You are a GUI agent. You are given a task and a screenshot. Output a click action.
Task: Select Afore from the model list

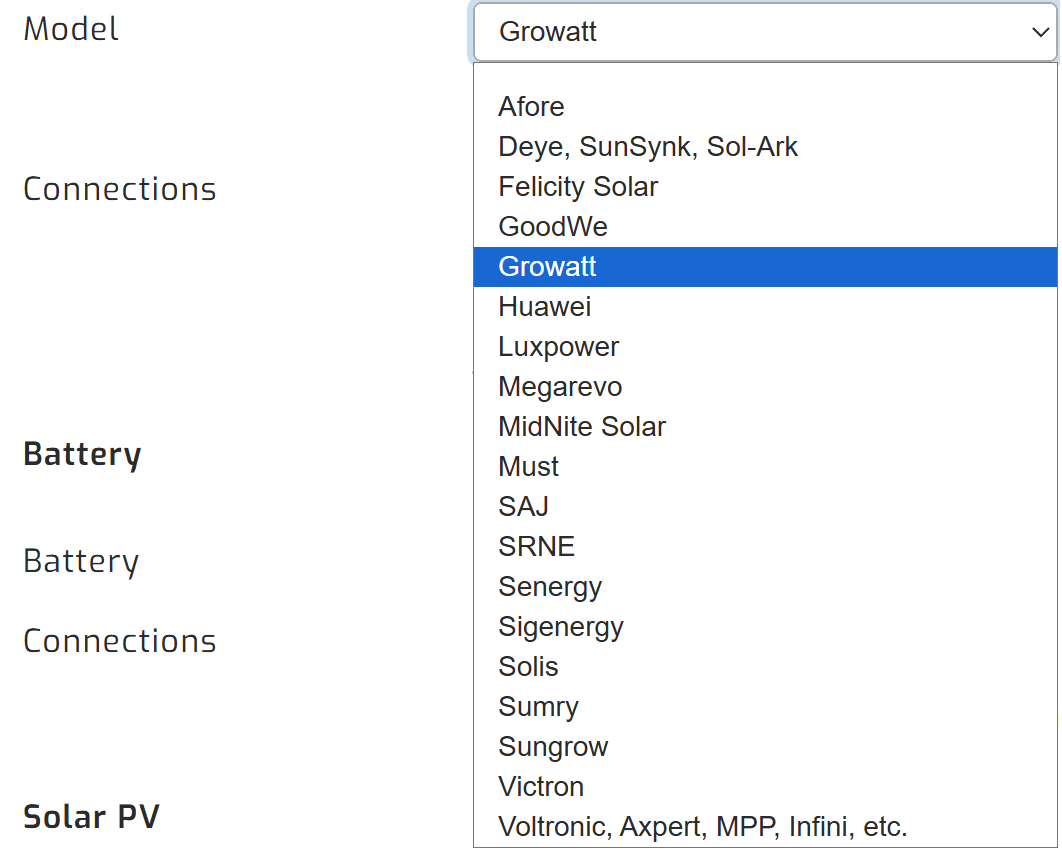coord(531,107)
